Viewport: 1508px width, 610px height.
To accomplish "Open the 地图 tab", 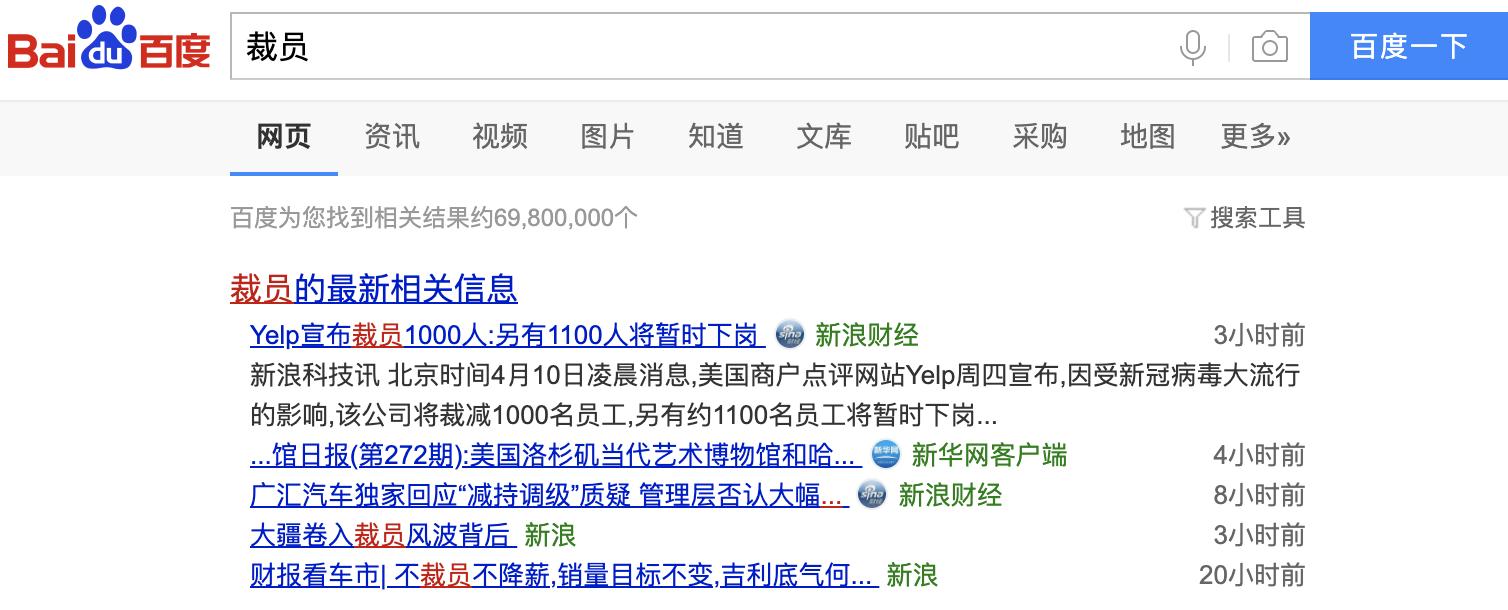I will tap(1147, 137).
